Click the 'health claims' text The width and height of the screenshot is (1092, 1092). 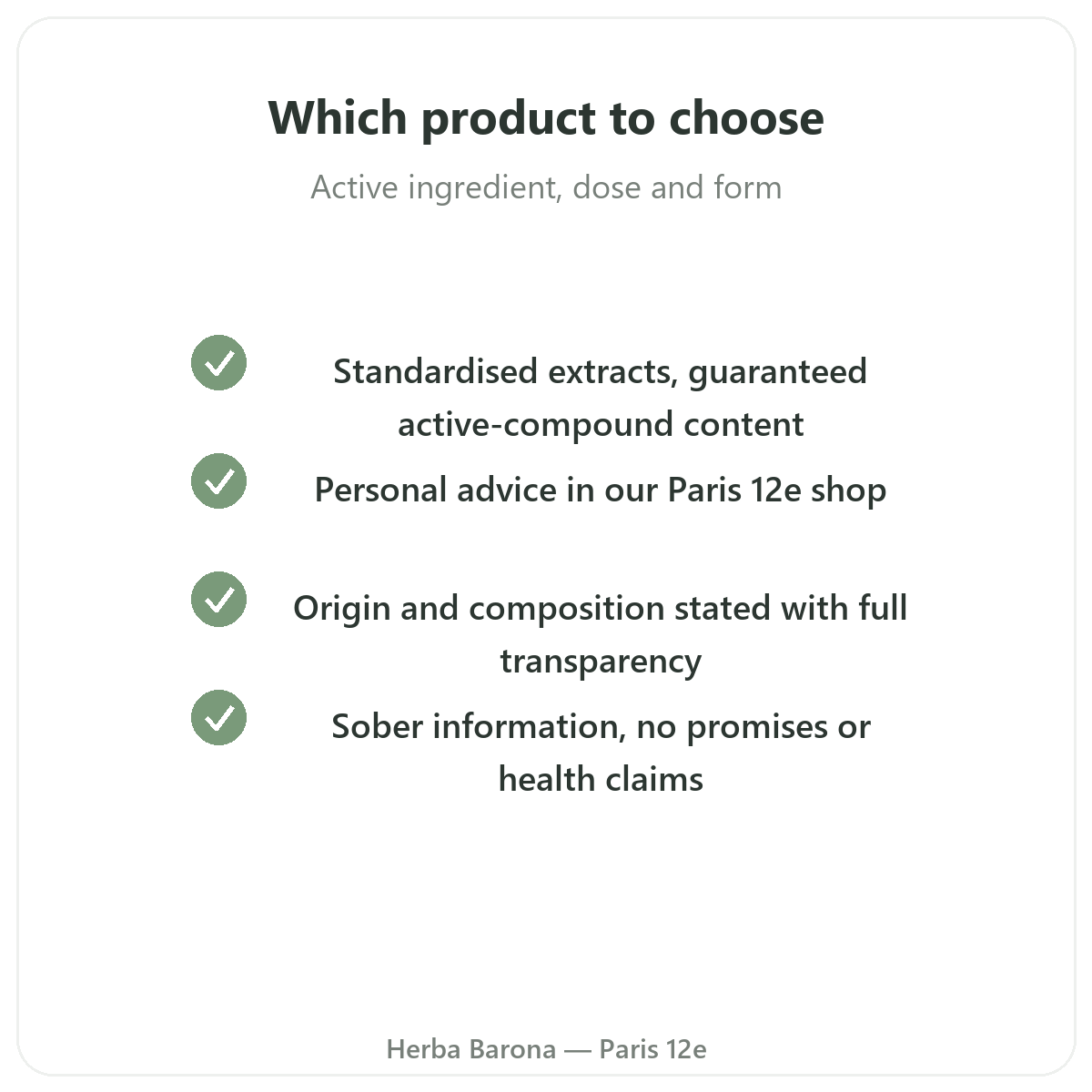(601, 780)
